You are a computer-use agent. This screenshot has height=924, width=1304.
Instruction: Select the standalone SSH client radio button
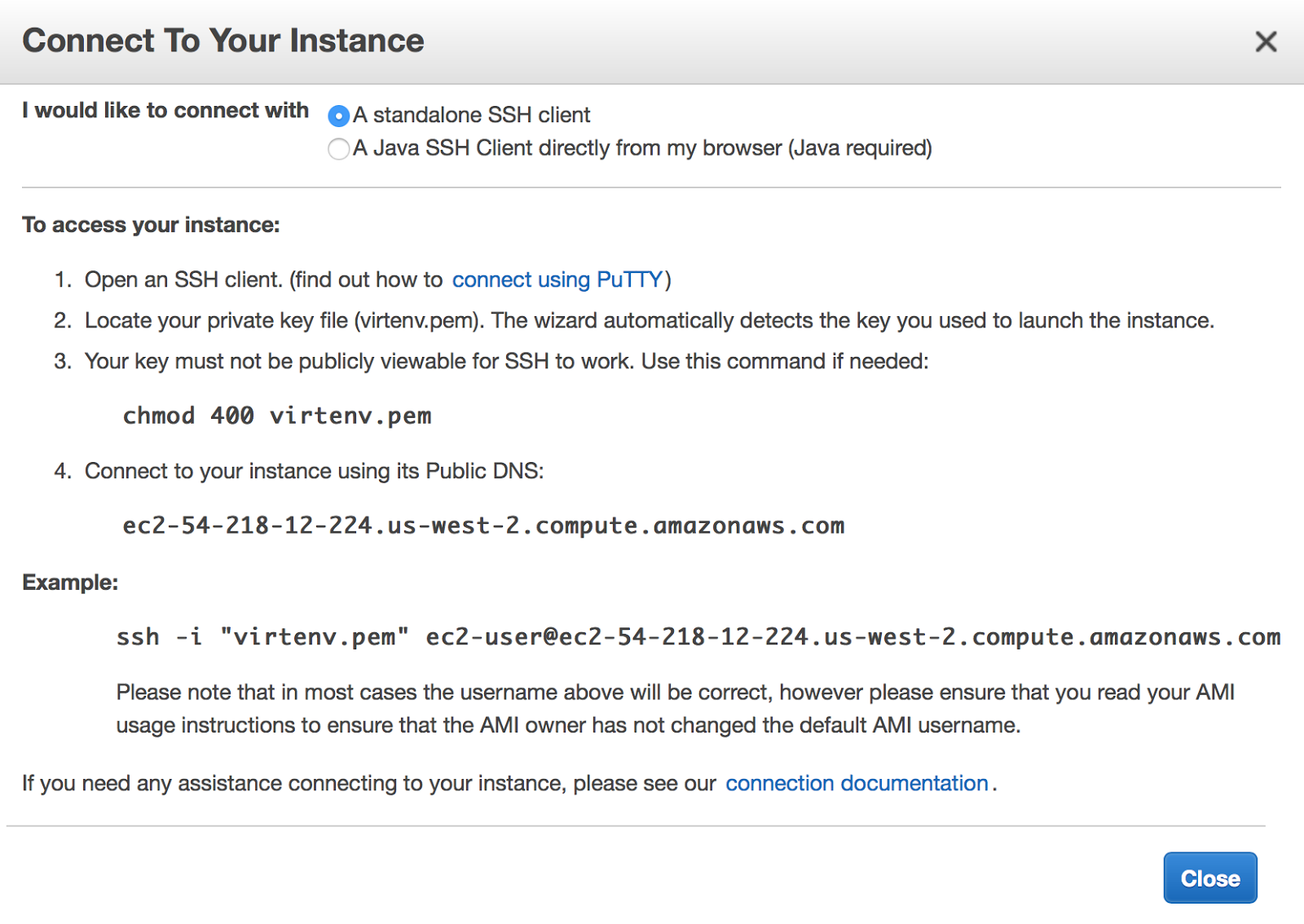point(338,117)
